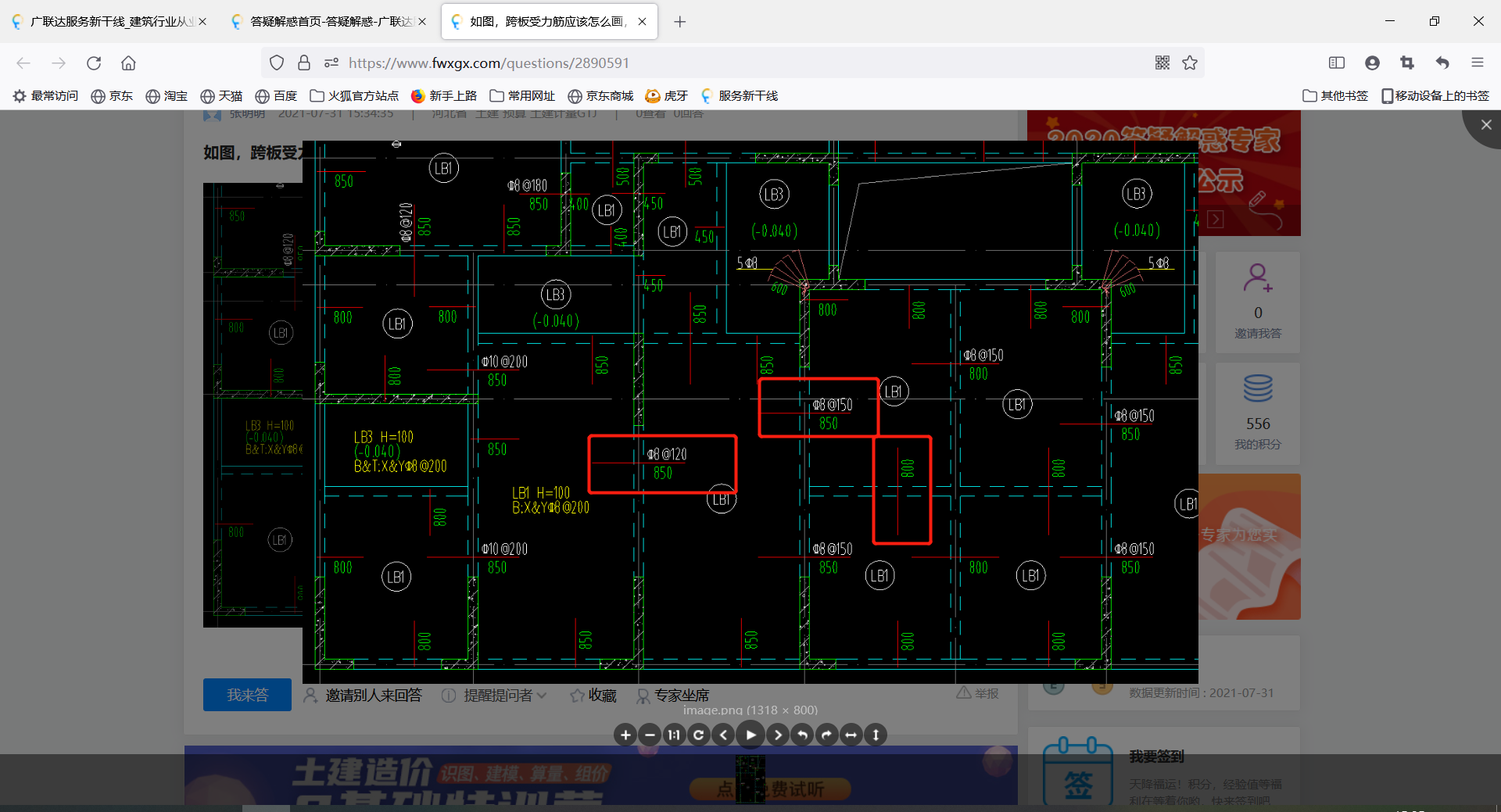This screenshot has height=812, width=1501.
Task: Reset the image with circular reload button in viewer toolbar
Action: [x=699, y=735]
